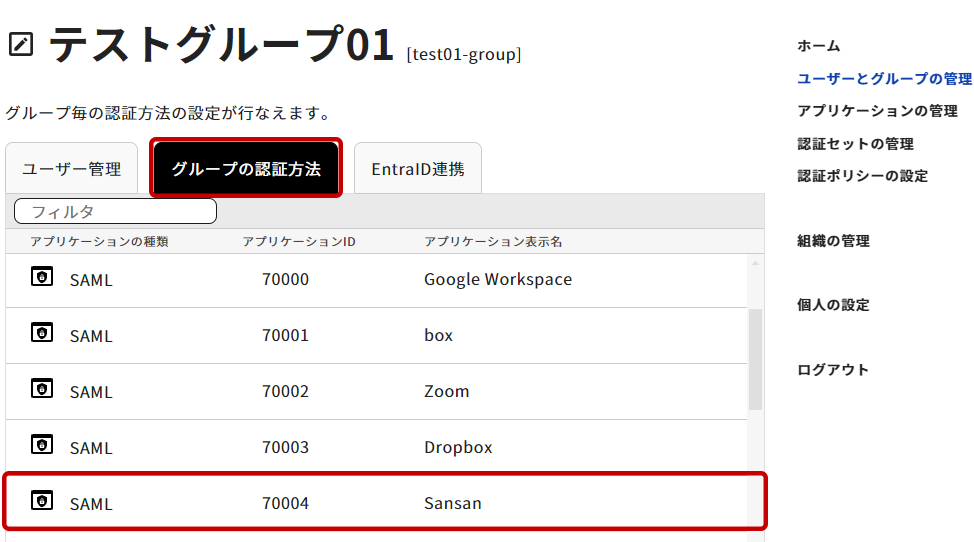Focus the フィルタ input field
This screenshot has width=974, height=542.
click(116, 212)
